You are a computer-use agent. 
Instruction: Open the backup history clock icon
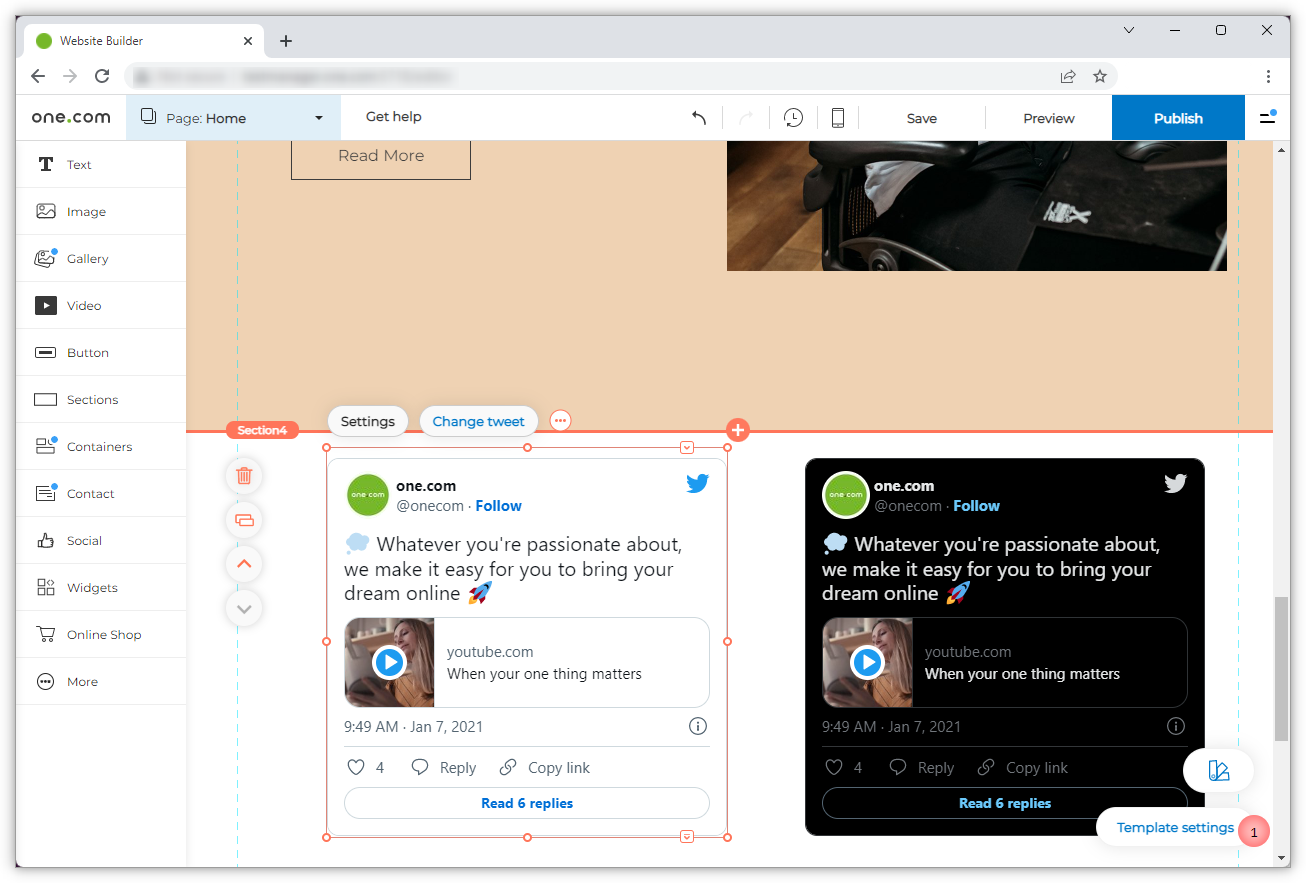click(x=793, y=118)
